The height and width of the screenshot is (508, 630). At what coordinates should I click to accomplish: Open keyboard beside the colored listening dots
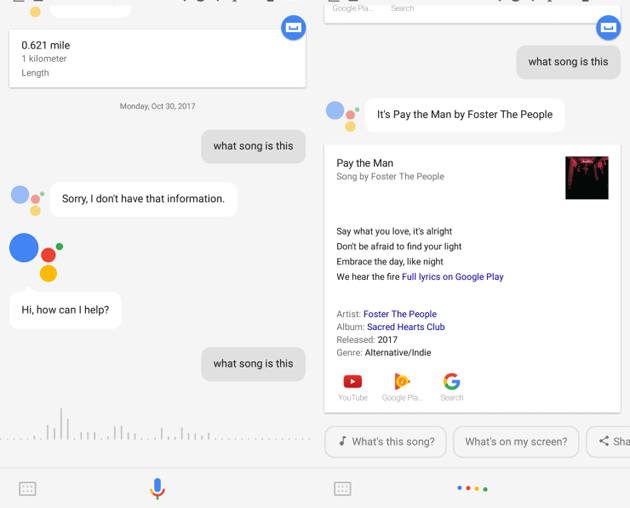point(342,488)
